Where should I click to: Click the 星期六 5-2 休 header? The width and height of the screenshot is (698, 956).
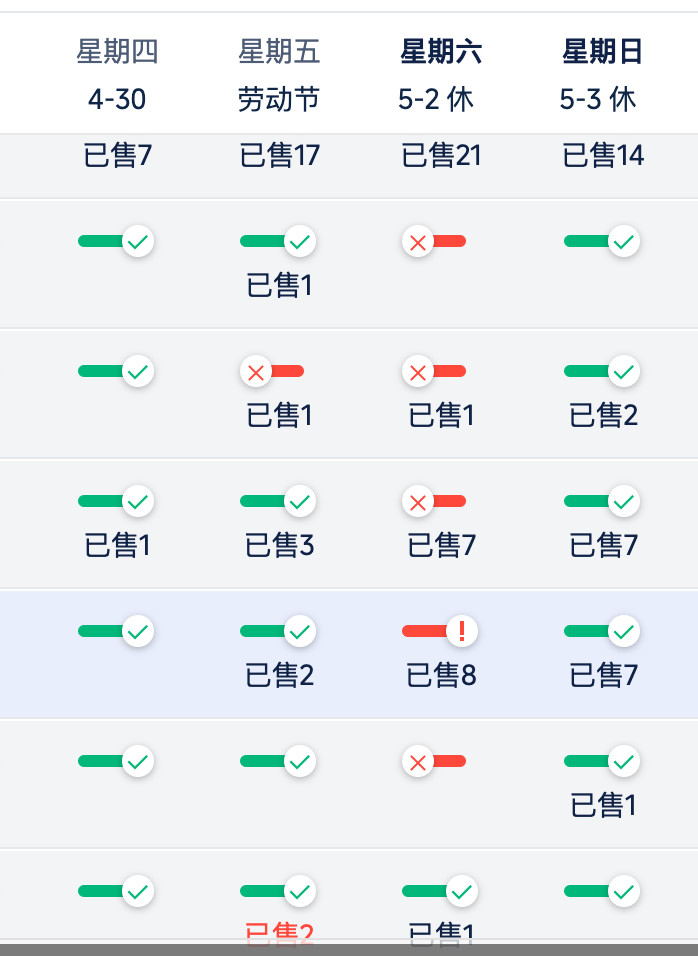(440, 75)
